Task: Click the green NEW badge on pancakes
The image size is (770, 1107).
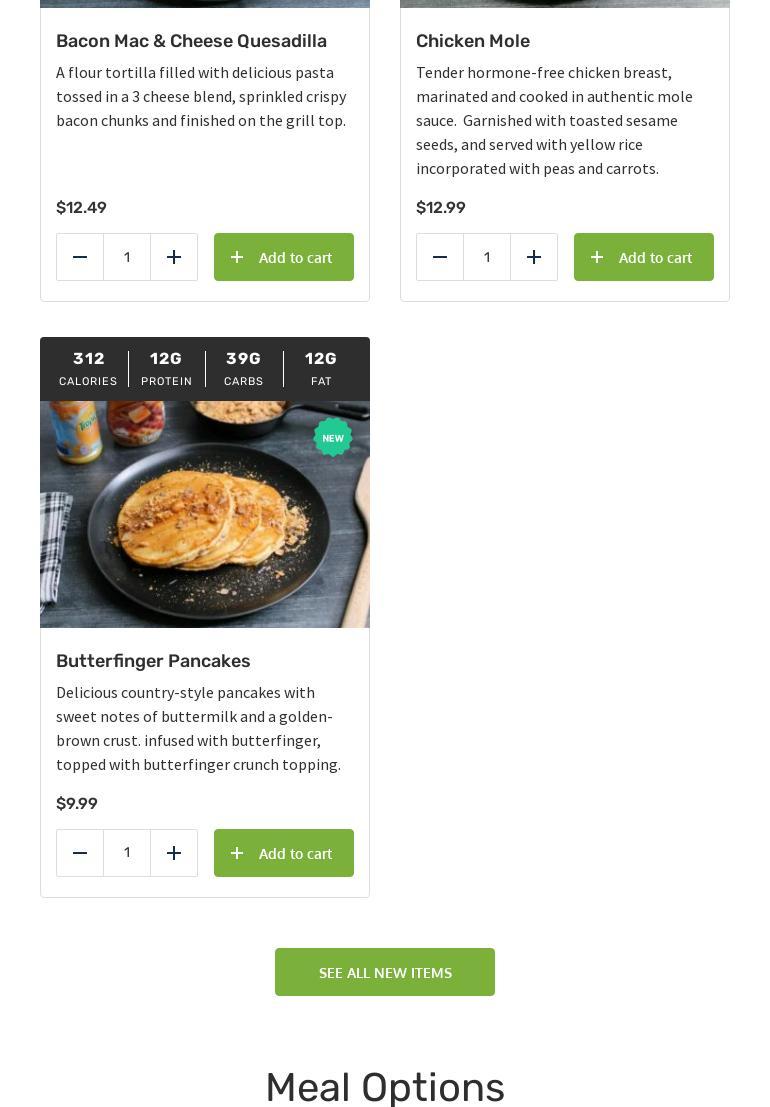Action: (x=333, y=438)
